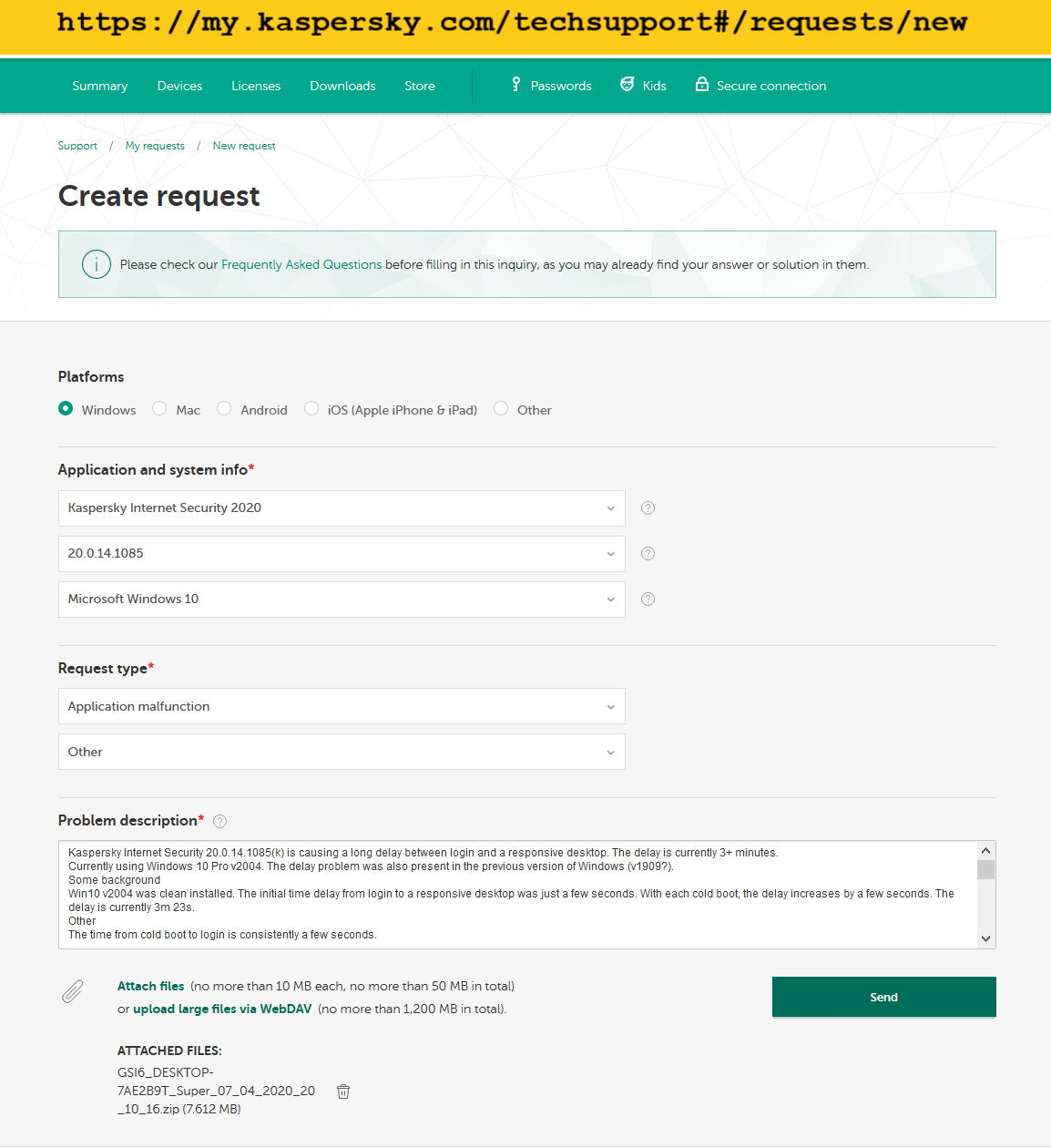
Task: Click upload large files via WebDAV link
Action: click(x=222, y=1009)
